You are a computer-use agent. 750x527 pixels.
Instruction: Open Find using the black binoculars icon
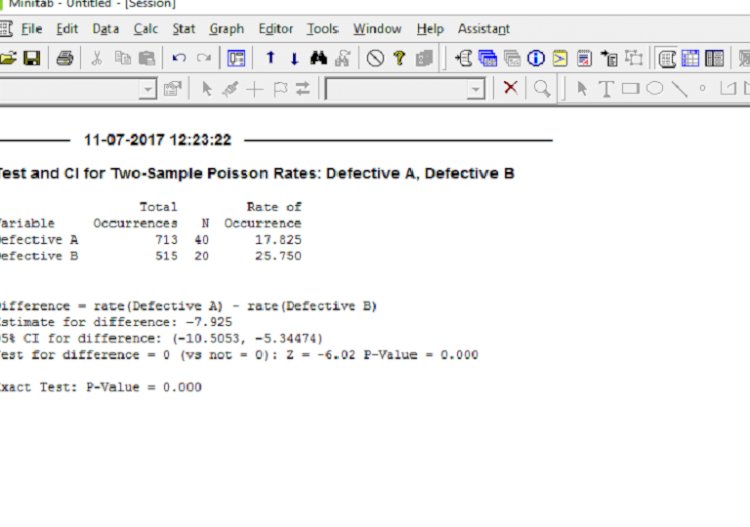(x=319, y=58)
